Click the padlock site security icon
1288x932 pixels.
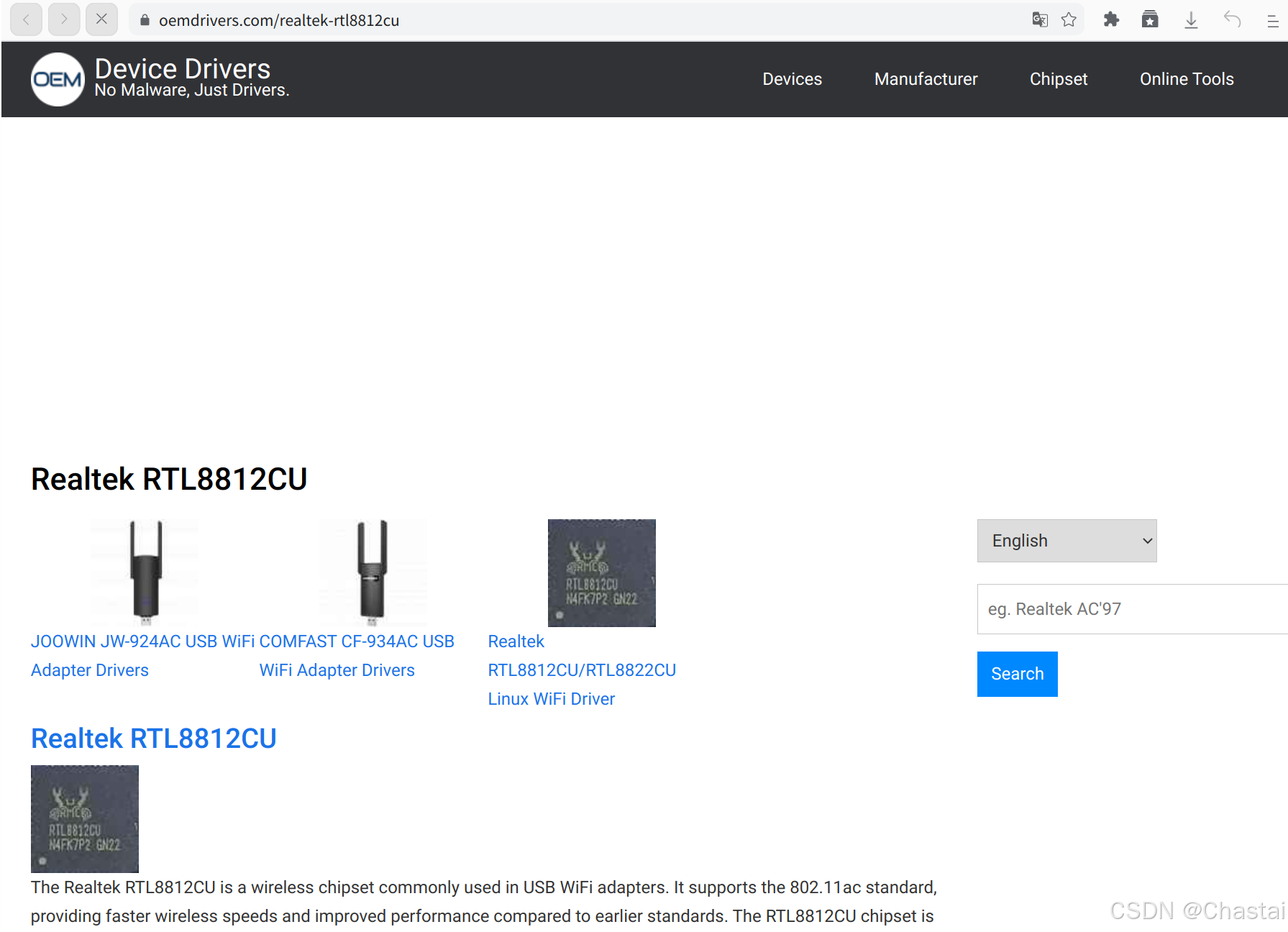click(145, 20)
